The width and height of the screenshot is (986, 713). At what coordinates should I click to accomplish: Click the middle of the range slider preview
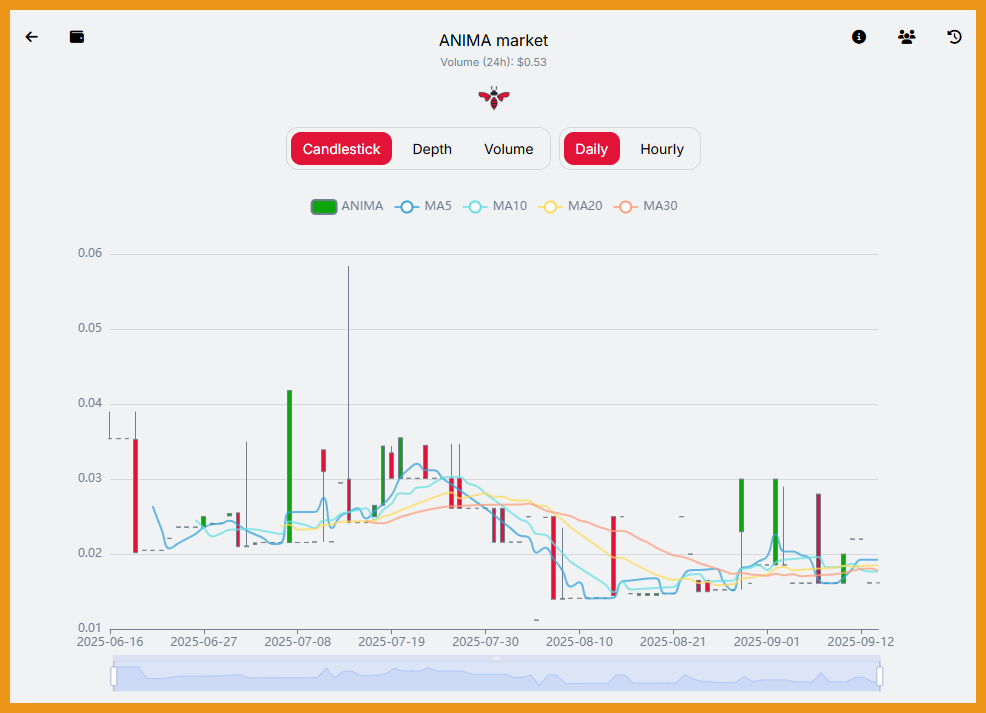click(497, 677)
